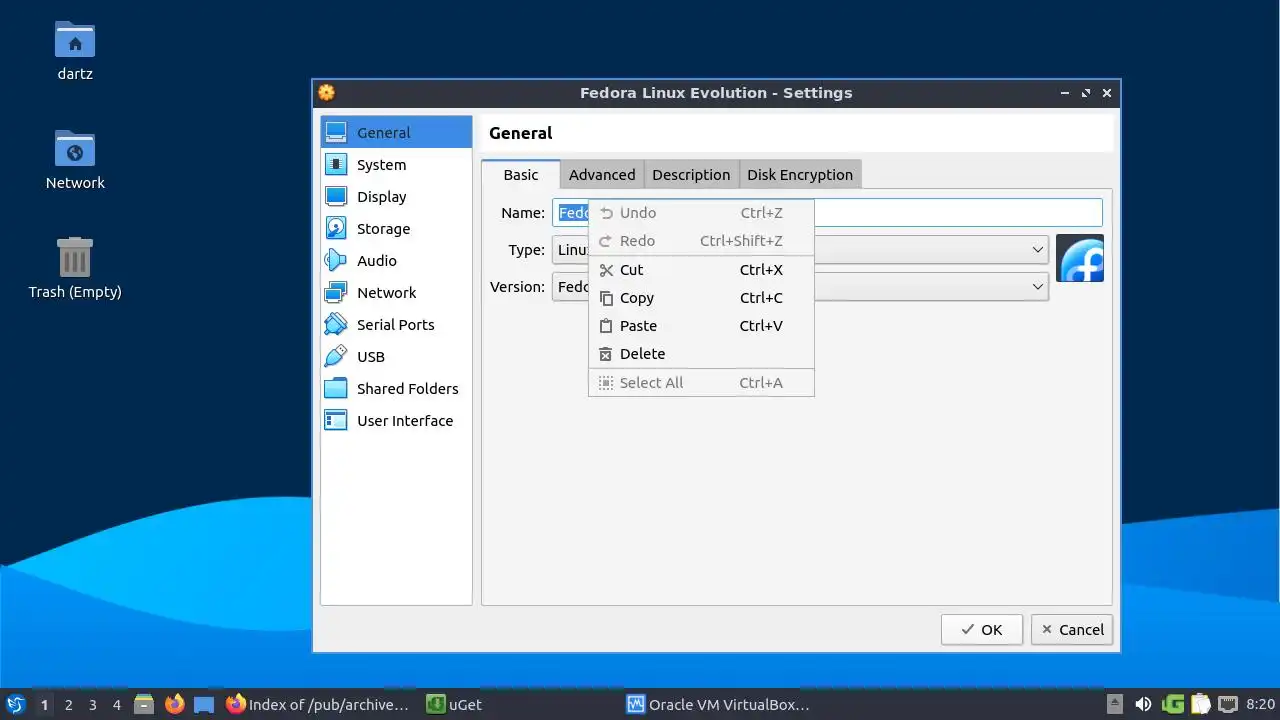Switch to the Index of /pub/archive Firefox window
1280x720 pixels.
pyautogui.click(x=318, y=704)
